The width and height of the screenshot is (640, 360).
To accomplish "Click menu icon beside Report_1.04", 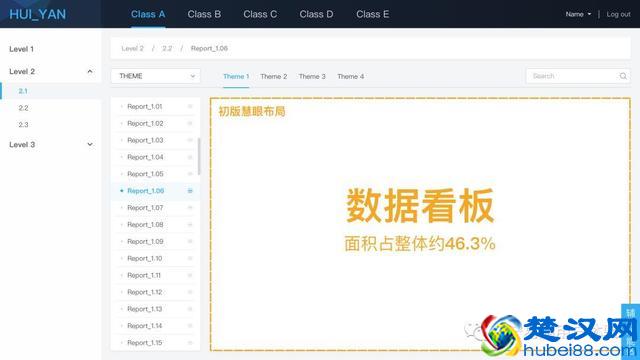I will click(x=190, y=157).
